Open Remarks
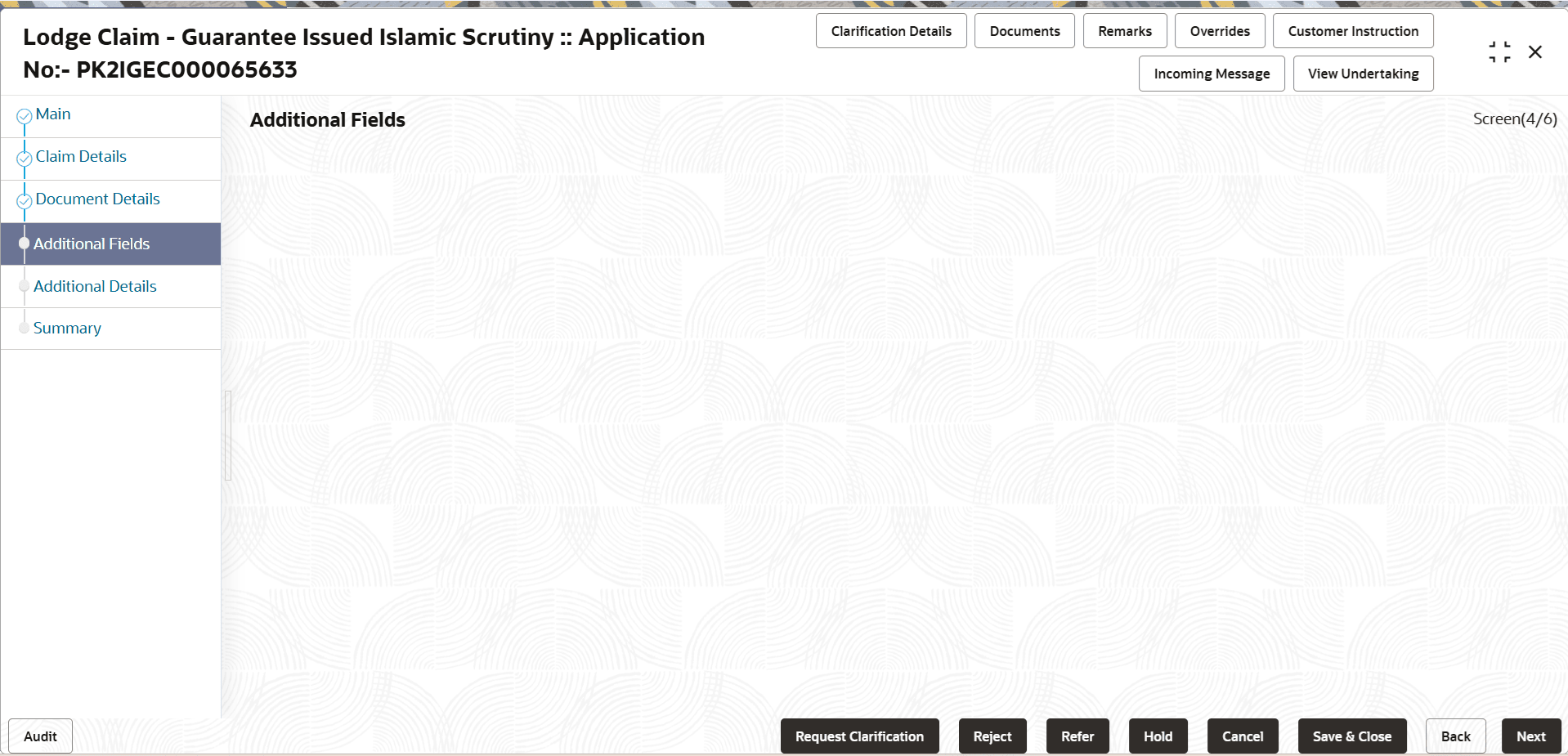Viewport: 1568px width, 756px height. (1124, 30)
